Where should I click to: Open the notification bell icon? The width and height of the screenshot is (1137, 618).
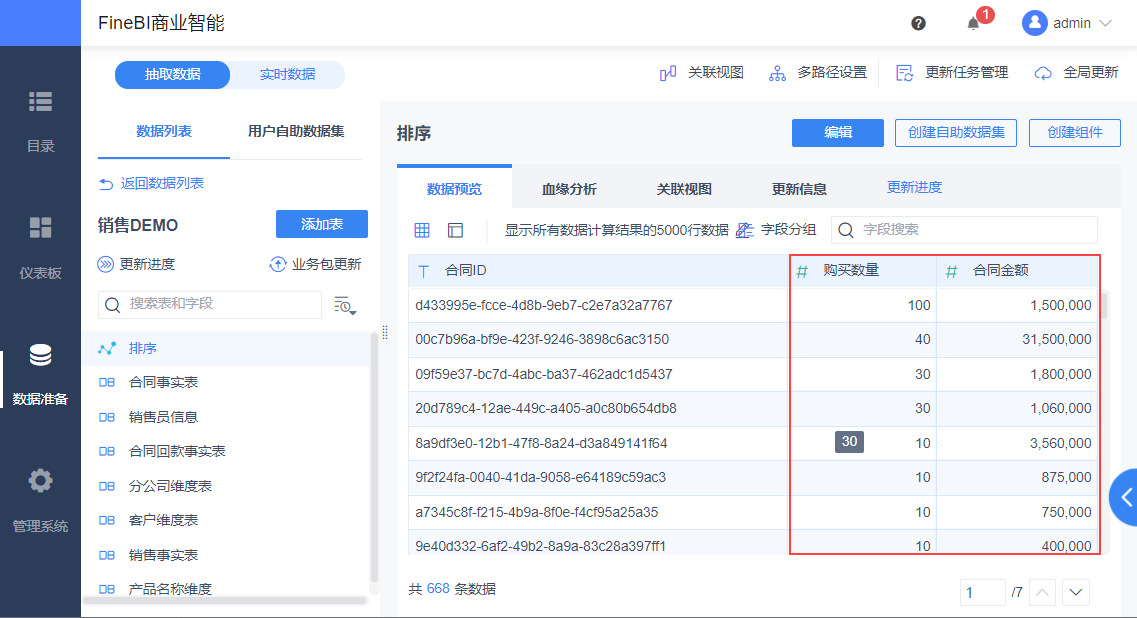click(x=973, y=23)
